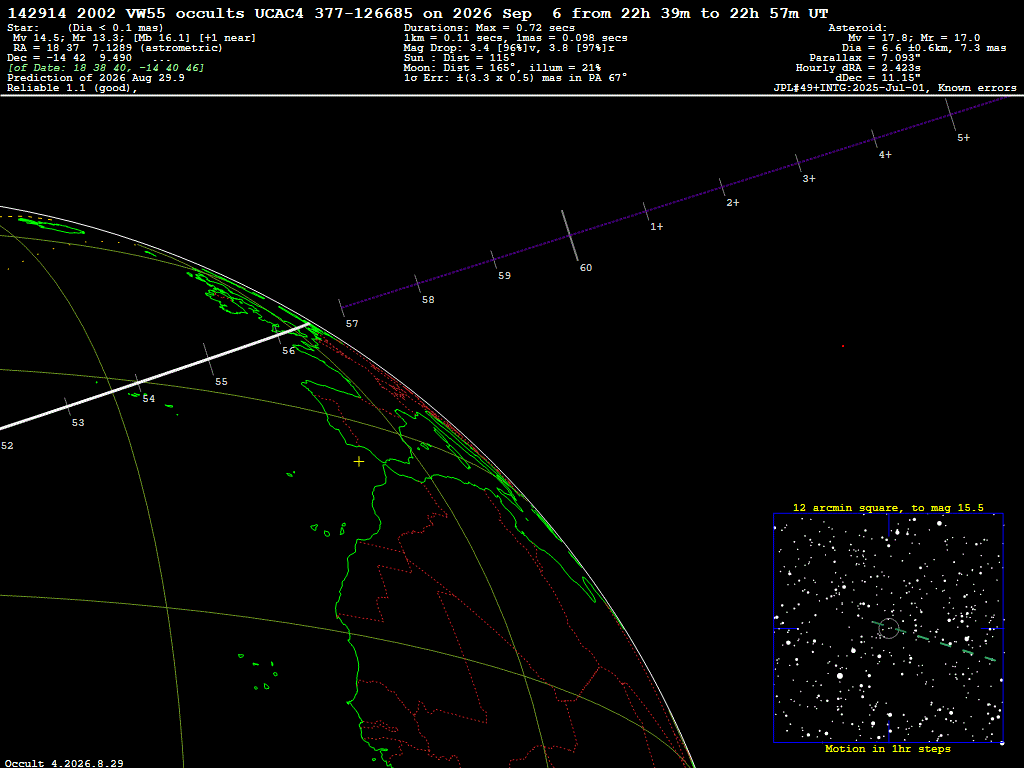
Task: Click tick 55 on white shadow path
Action: coord(208,359)
